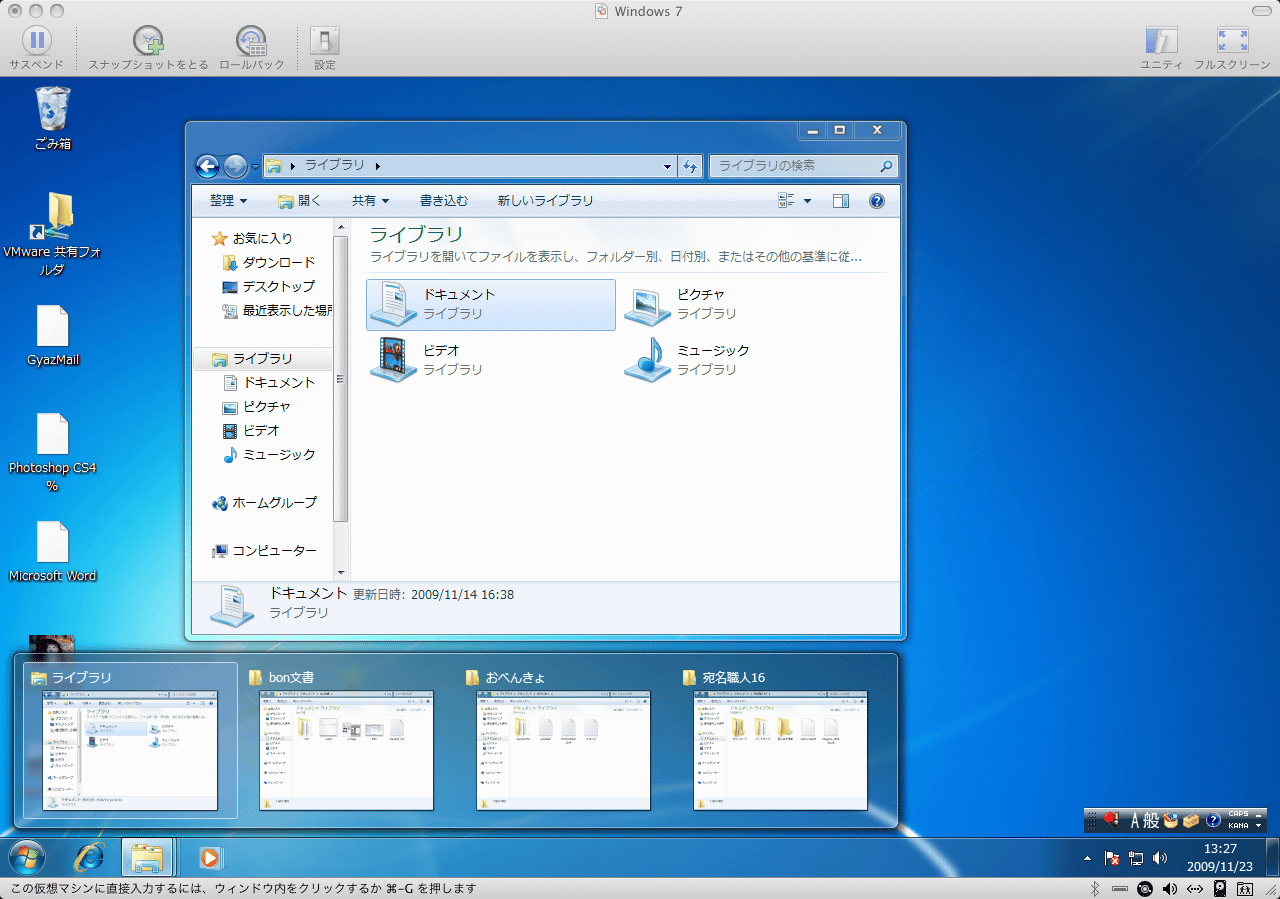Click VMware Bluetooth status icon

point(1094,888)
